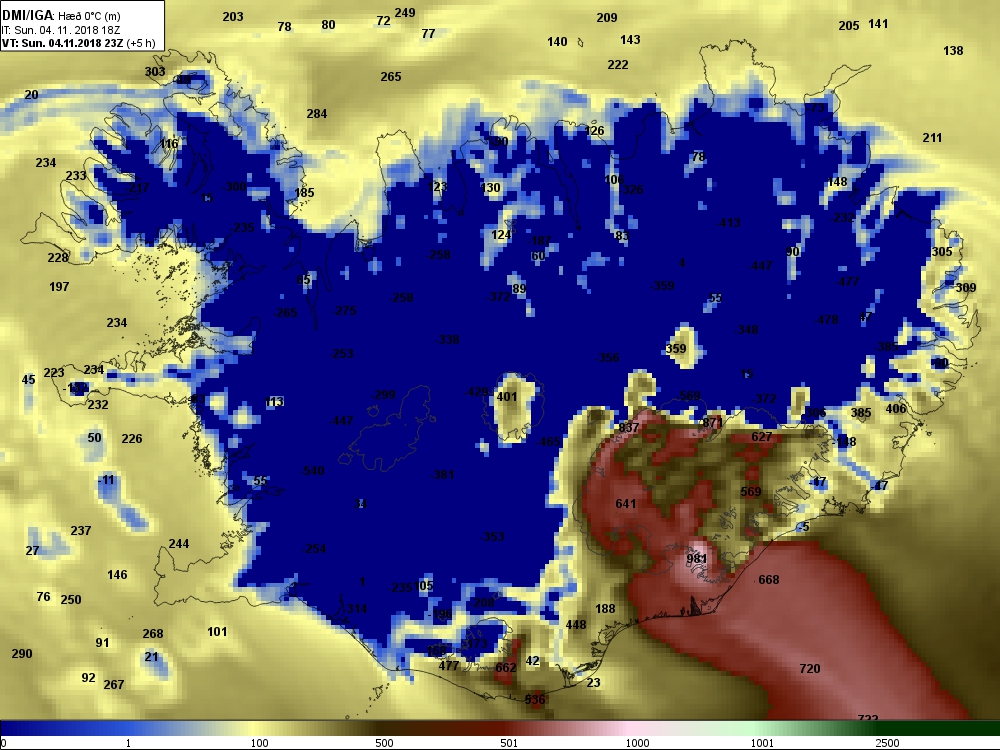1000x750 pixels.
Task: Click the map value '448'
Action: [575, 625]
